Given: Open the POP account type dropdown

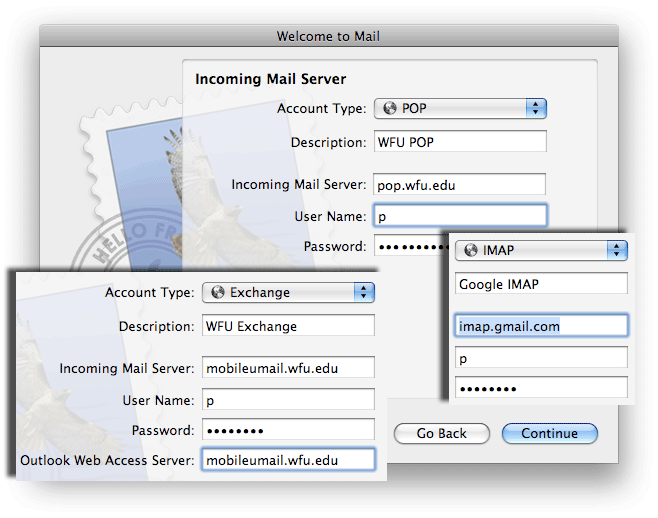Looking at the screenshot, I should pyautogui.click(x=460, y=108).
